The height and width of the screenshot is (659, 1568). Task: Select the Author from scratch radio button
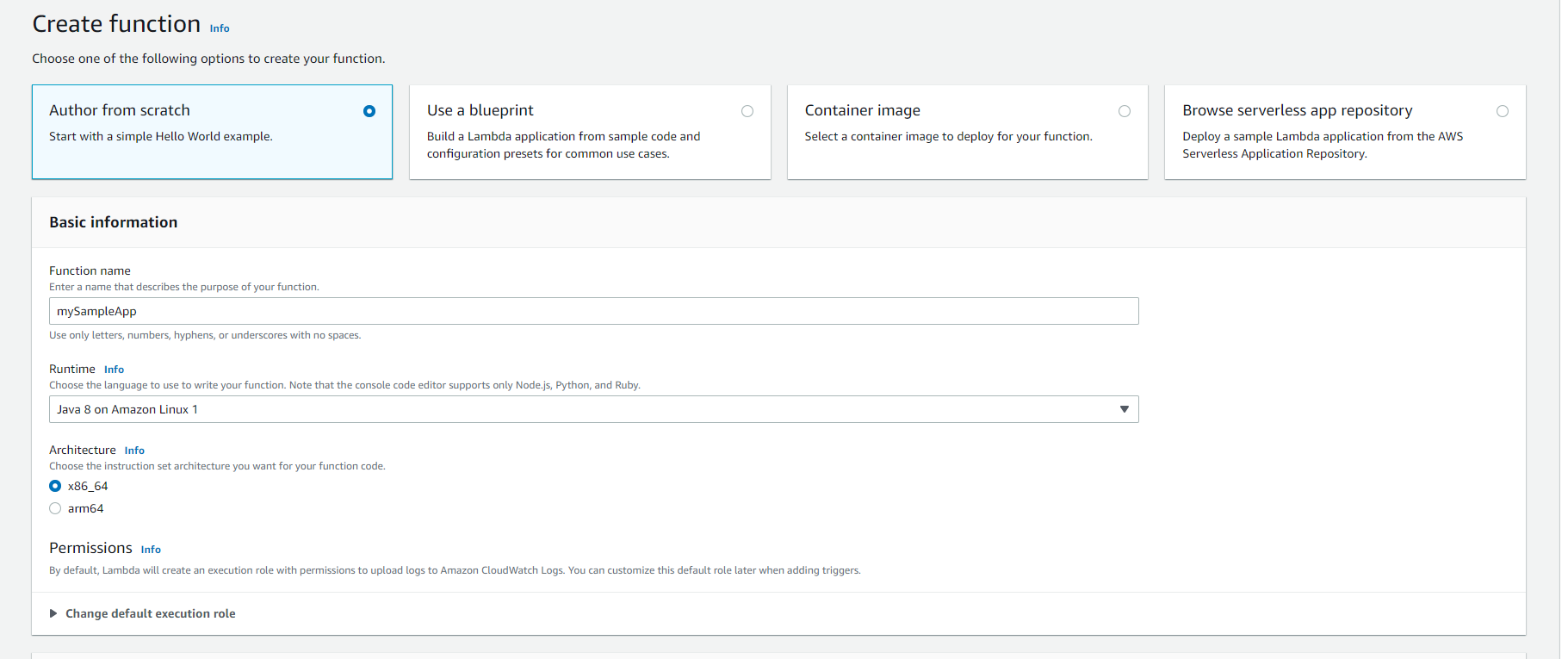(x=369, y=111)
